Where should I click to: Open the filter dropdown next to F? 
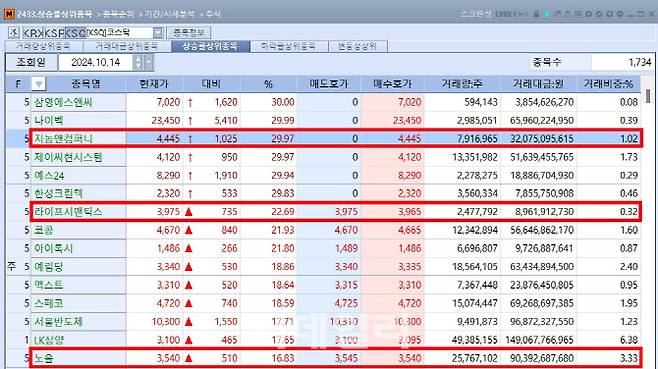click(39, 84)
